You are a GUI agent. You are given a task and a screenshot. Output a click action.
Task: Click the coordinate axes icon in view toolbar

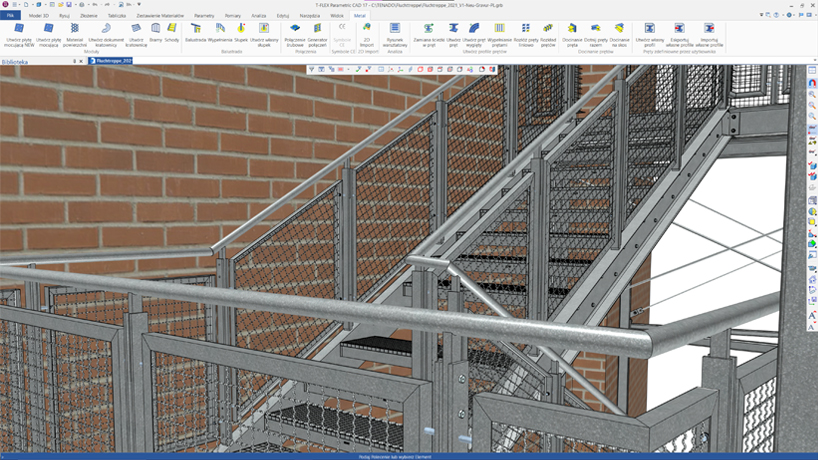[x=400, y=69]
